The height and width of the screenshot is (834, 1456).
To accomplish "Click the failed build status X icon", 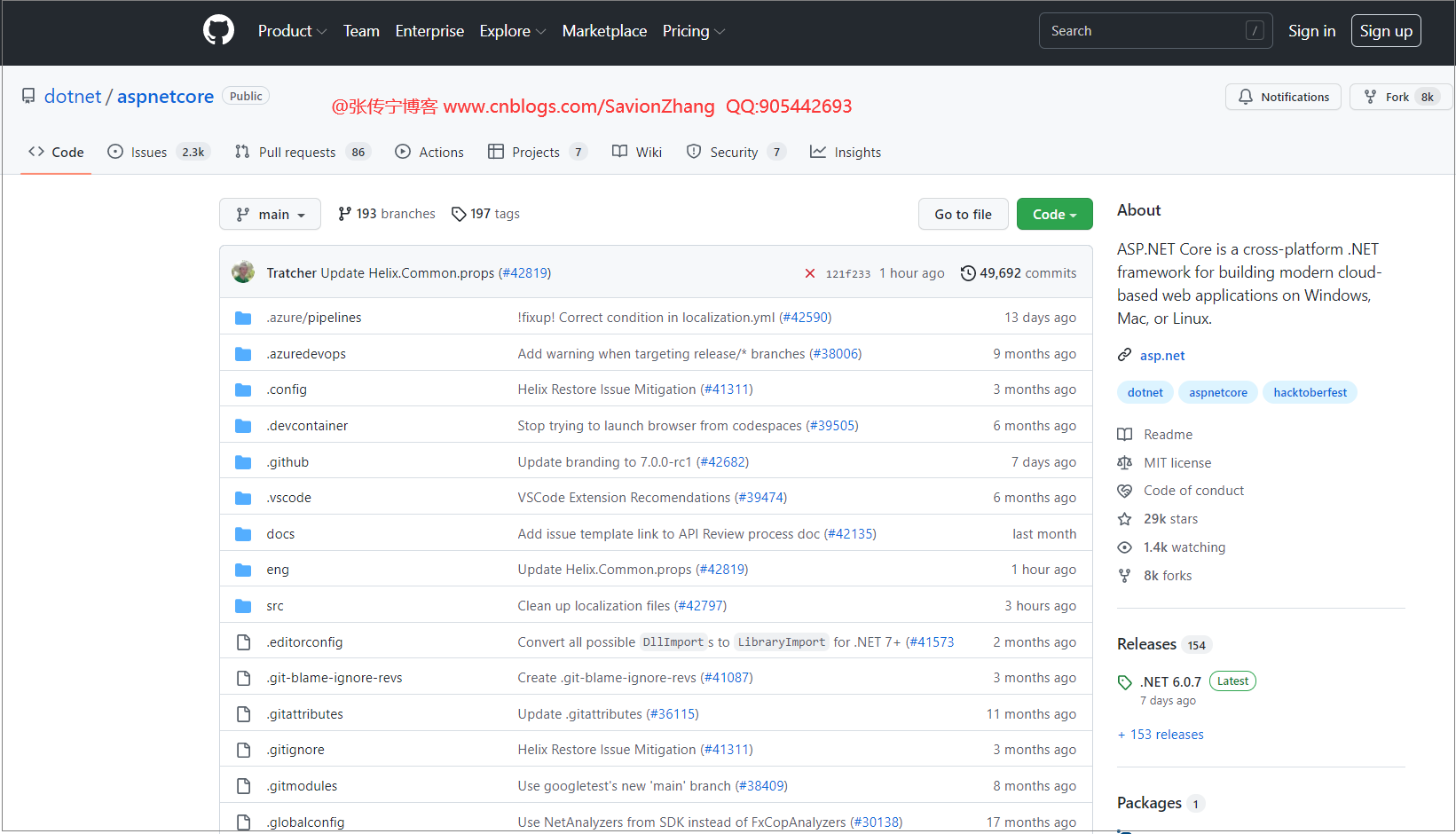I will (809, 273).
